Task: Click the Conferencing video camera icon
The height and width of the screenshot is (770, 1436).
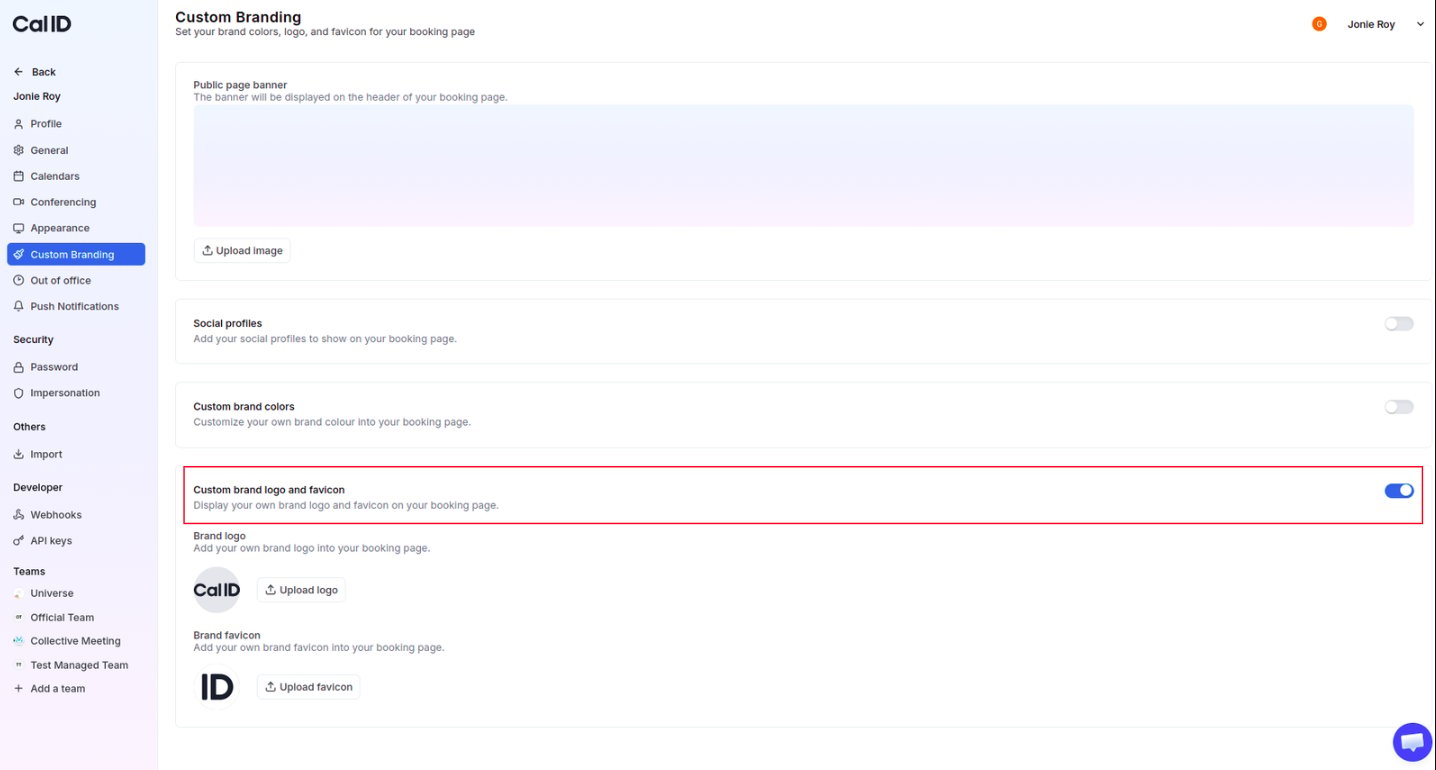Action: pyautogui.click(x=18, y=202)
